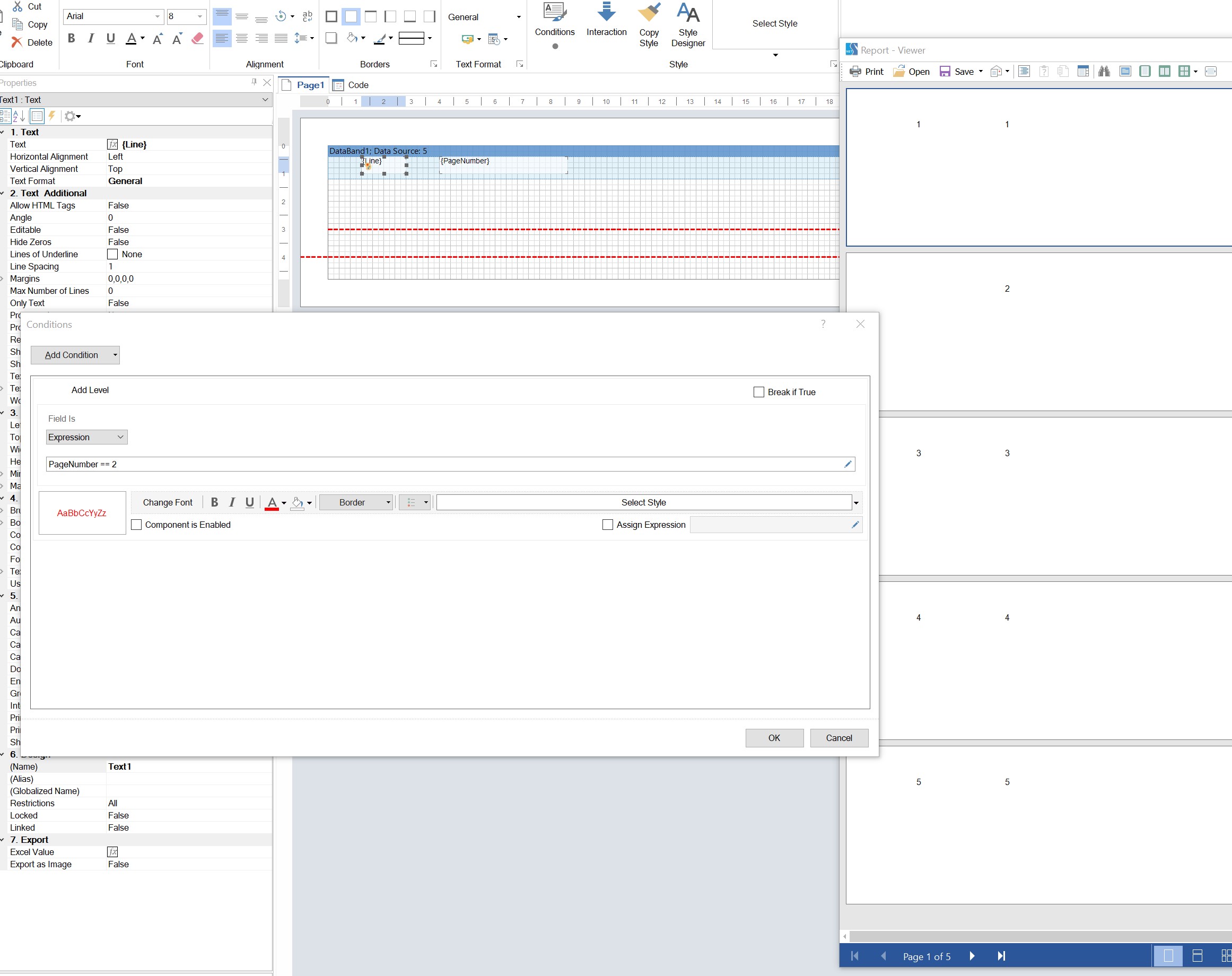
Task: Click the Cancel button in Conditions dialog
Action: click(838, 738)
